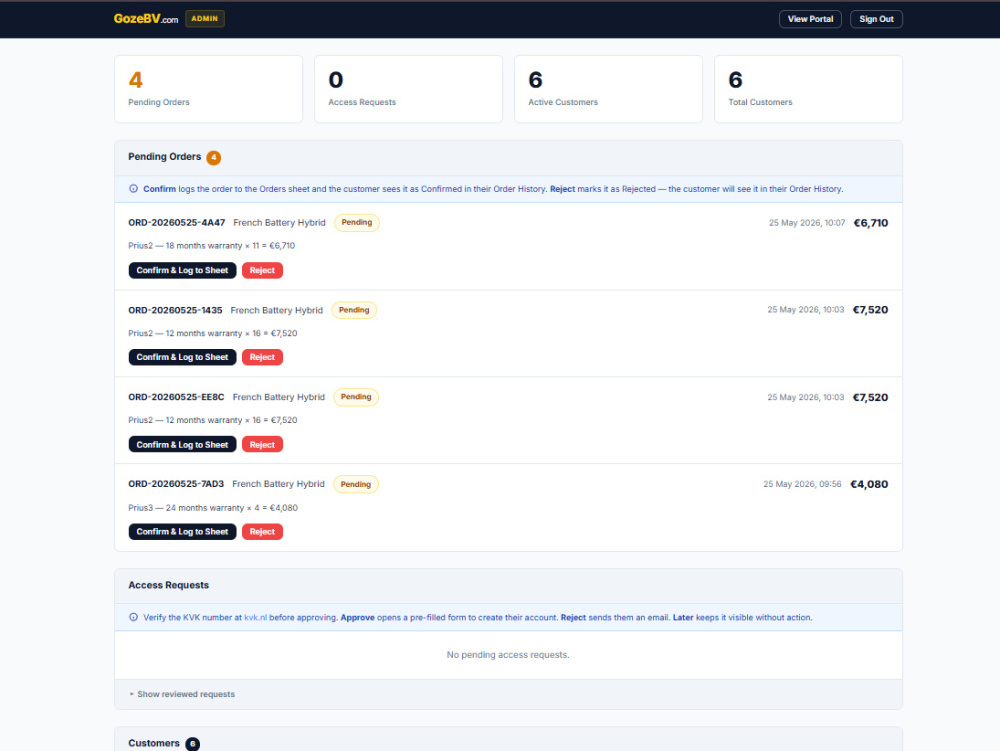Expand Show reviewed requests
The height and width of the screenshot is (751, 1000).
(182, 694)
